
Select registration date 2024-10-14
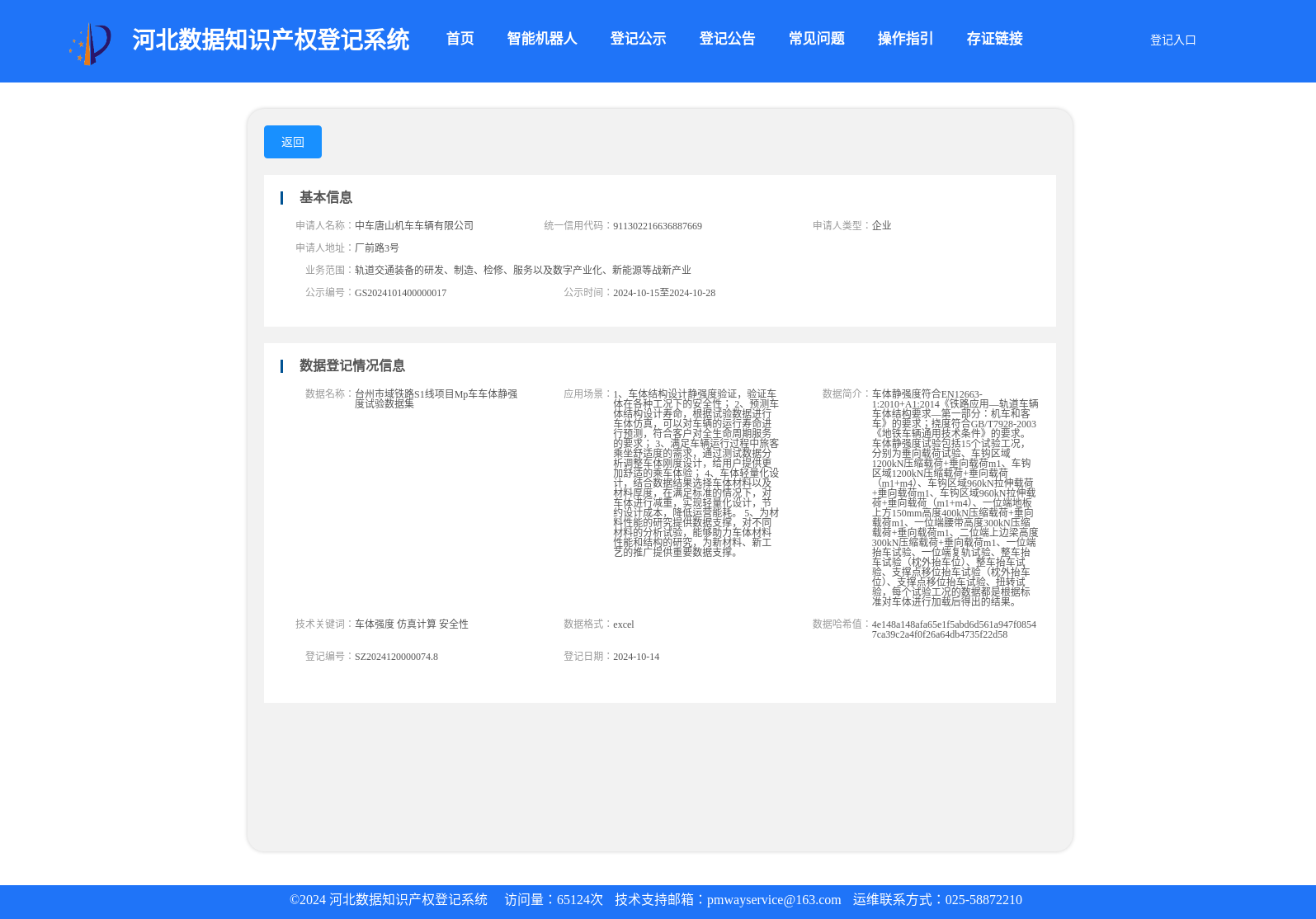[x=636, y=657]
